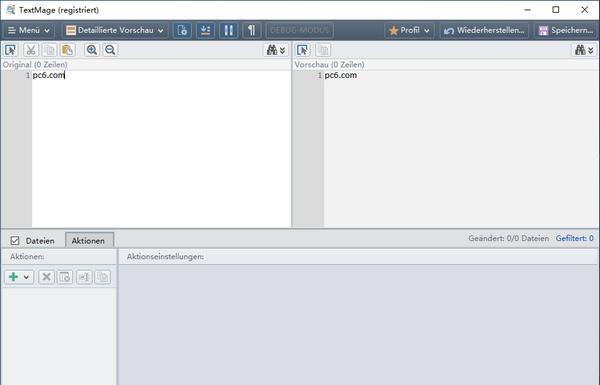Screen dimensions: 600x385
Task: Open the binoculars search in Original pane
Action: (x=276, y=50)
